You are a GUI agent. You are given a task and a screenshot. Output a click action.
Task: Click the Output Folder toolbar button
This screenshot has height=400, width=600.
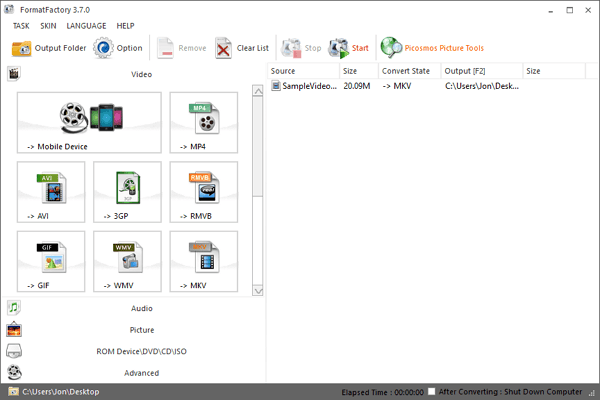click(49, 48)
